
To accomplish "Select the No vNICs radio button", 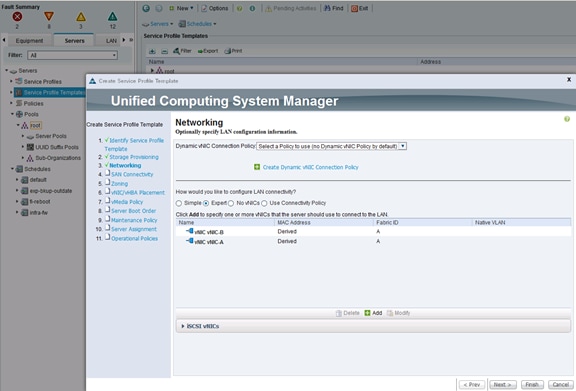I will 231,203.
